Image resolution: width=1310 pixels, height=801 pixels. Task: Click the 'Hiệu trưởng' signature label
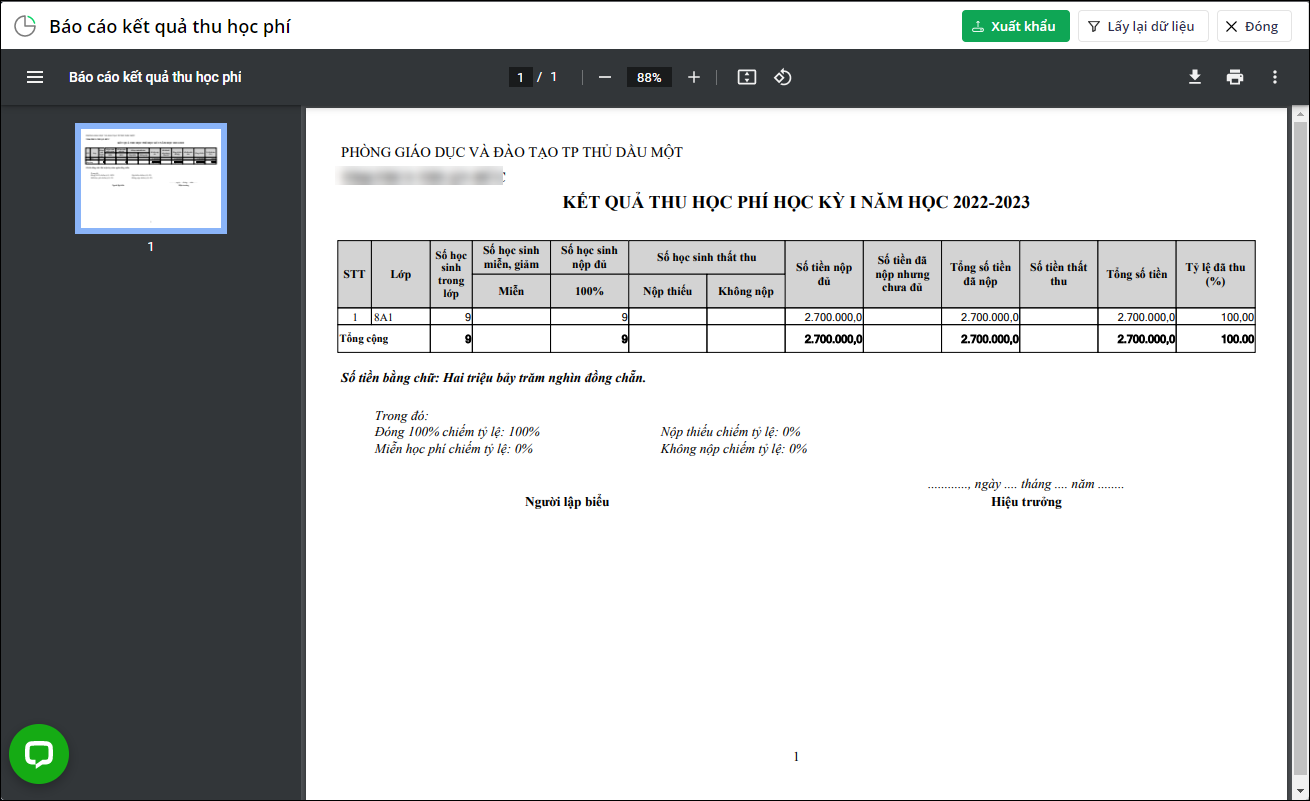tap(1026, 502)
